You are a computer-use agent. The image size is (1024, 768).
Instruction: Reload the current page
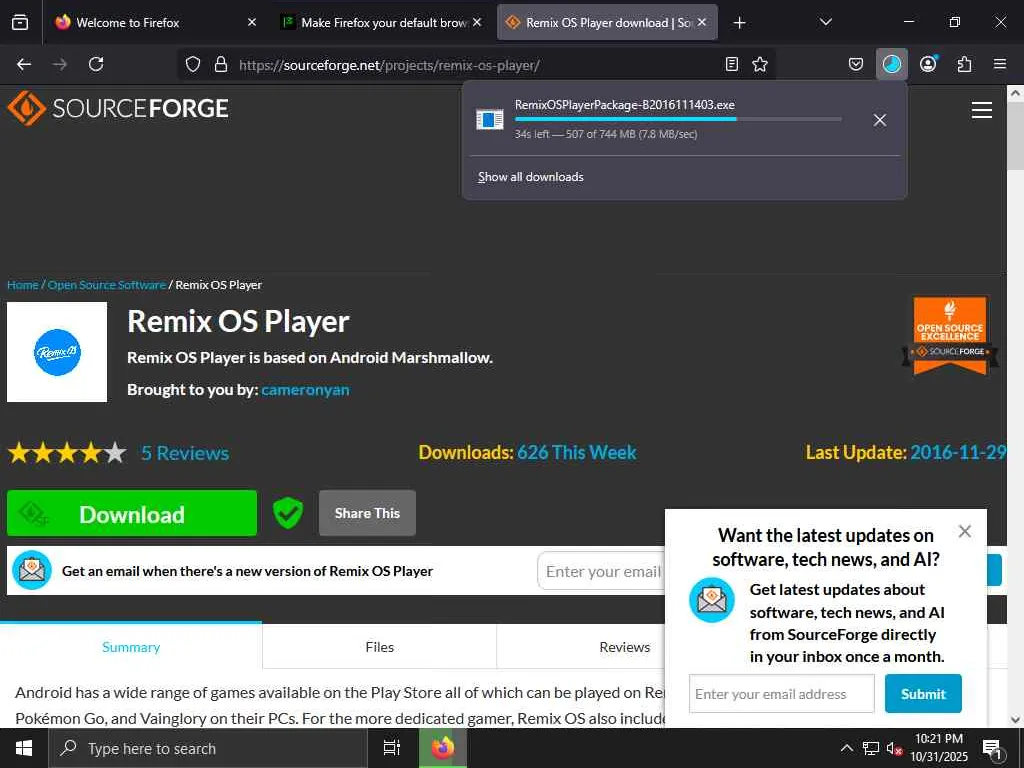(96, 64)
